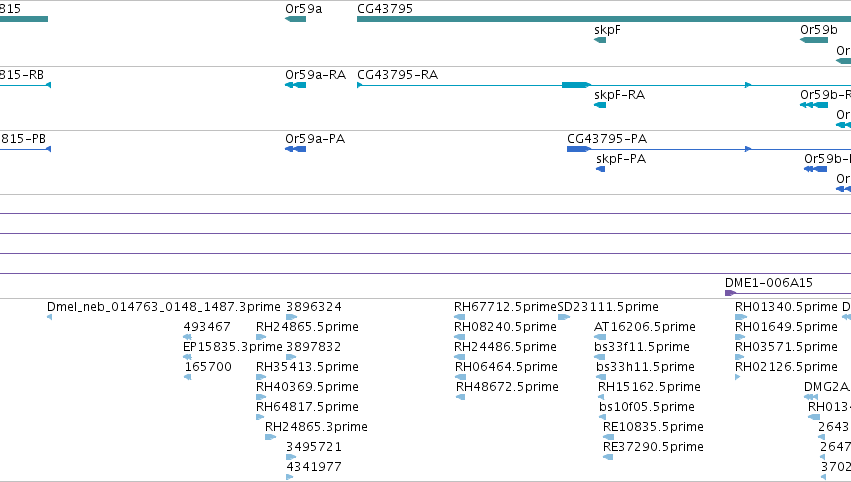The image size is (851, 482).
Task: Click the CG43795 gene span bar
Action: (604, 19)
